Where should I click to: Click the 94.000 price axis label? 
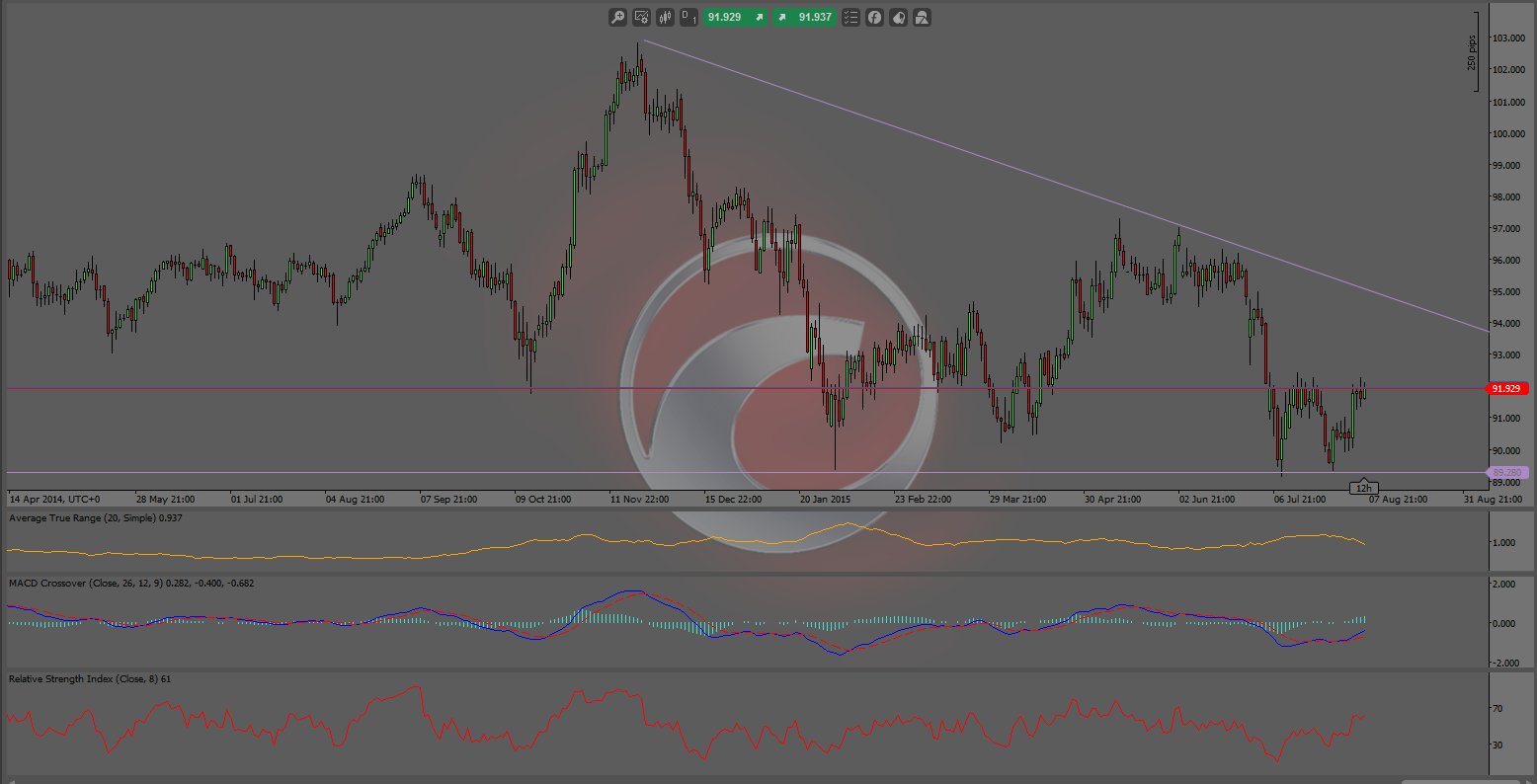tap(1508, 324)
